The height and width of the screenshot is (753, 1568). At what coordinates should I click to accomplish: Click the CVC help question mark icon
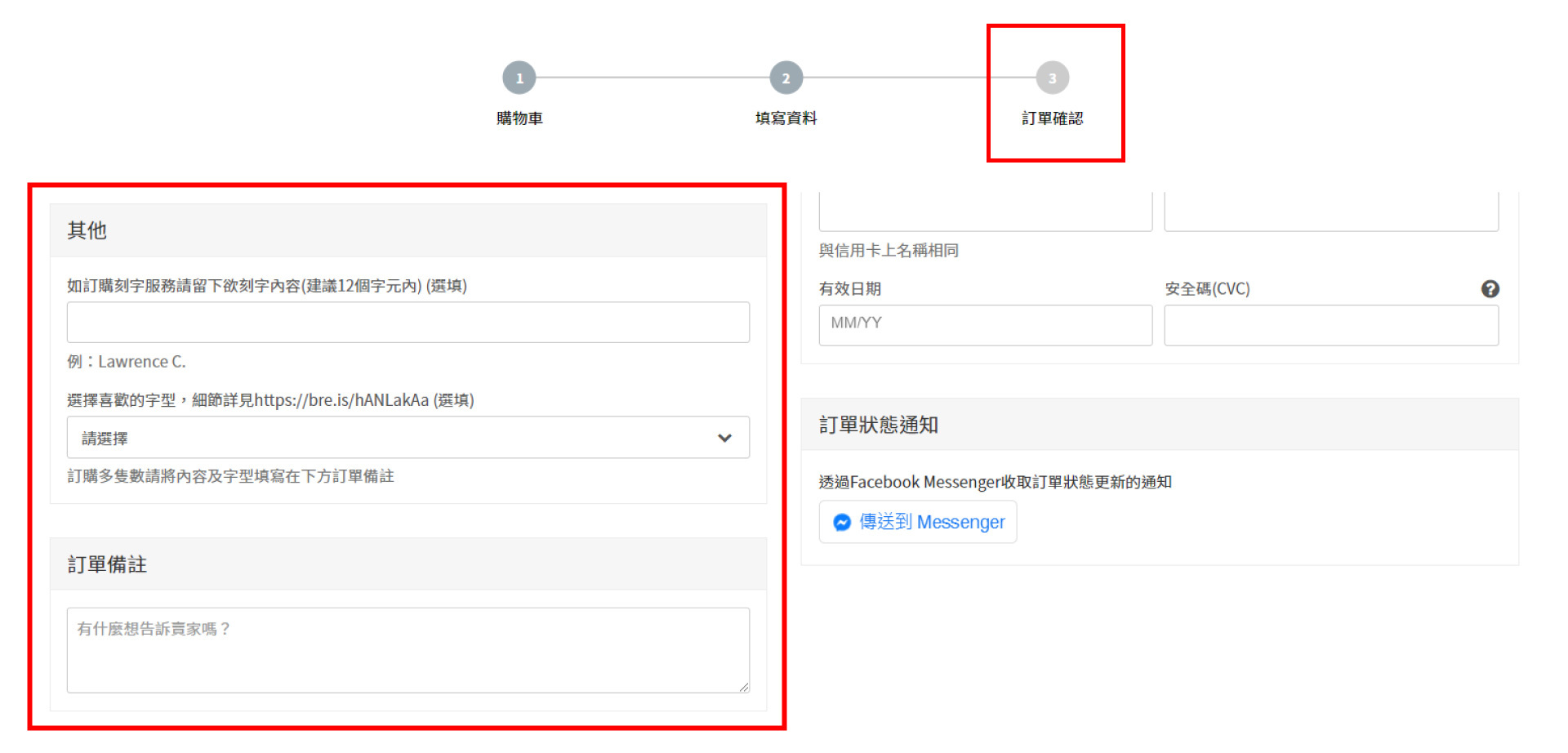coord(1490,288)
